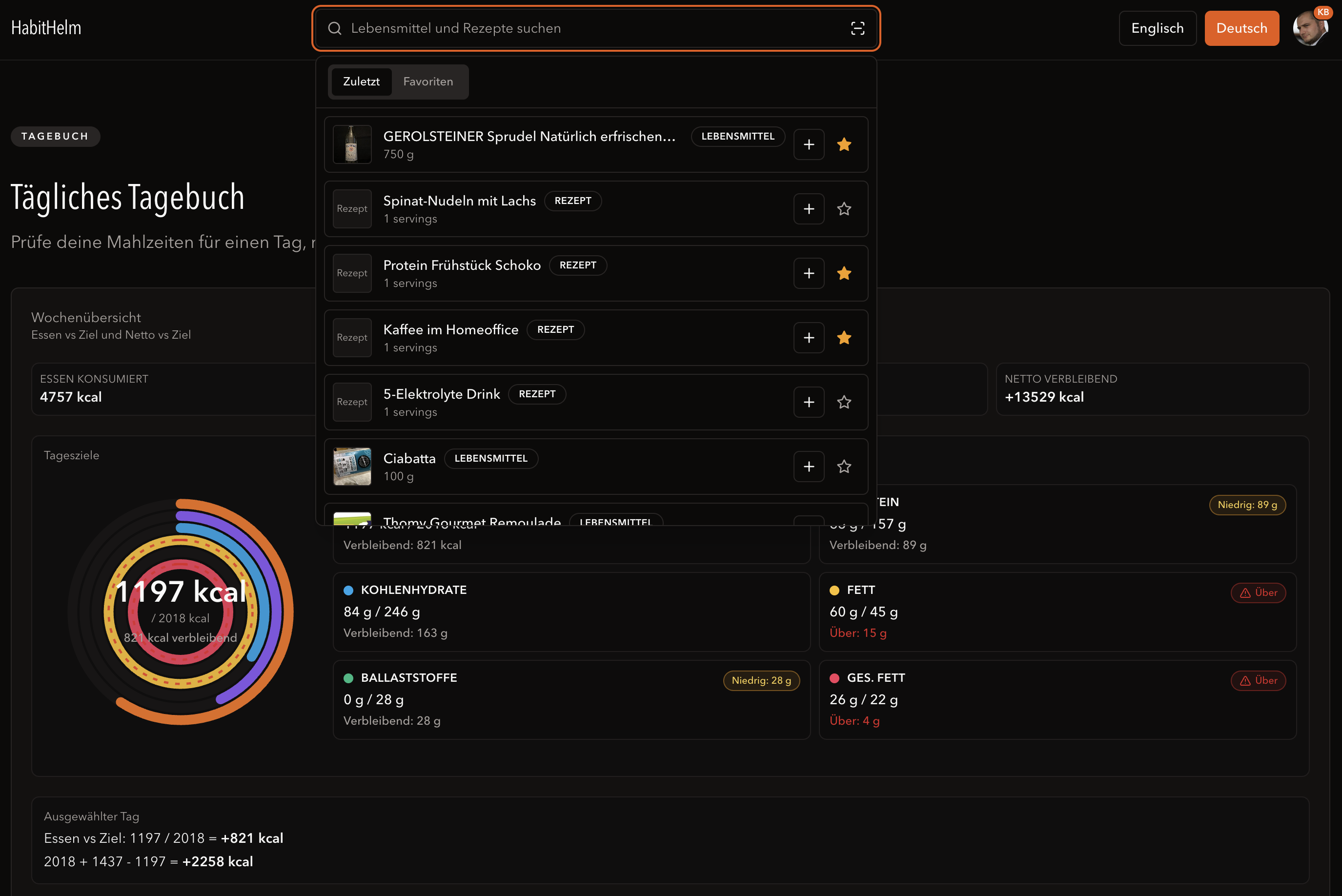Add Protein Frühstück Schoko via plus icon
Screen dimensions: 1342x896
[809, 274]
